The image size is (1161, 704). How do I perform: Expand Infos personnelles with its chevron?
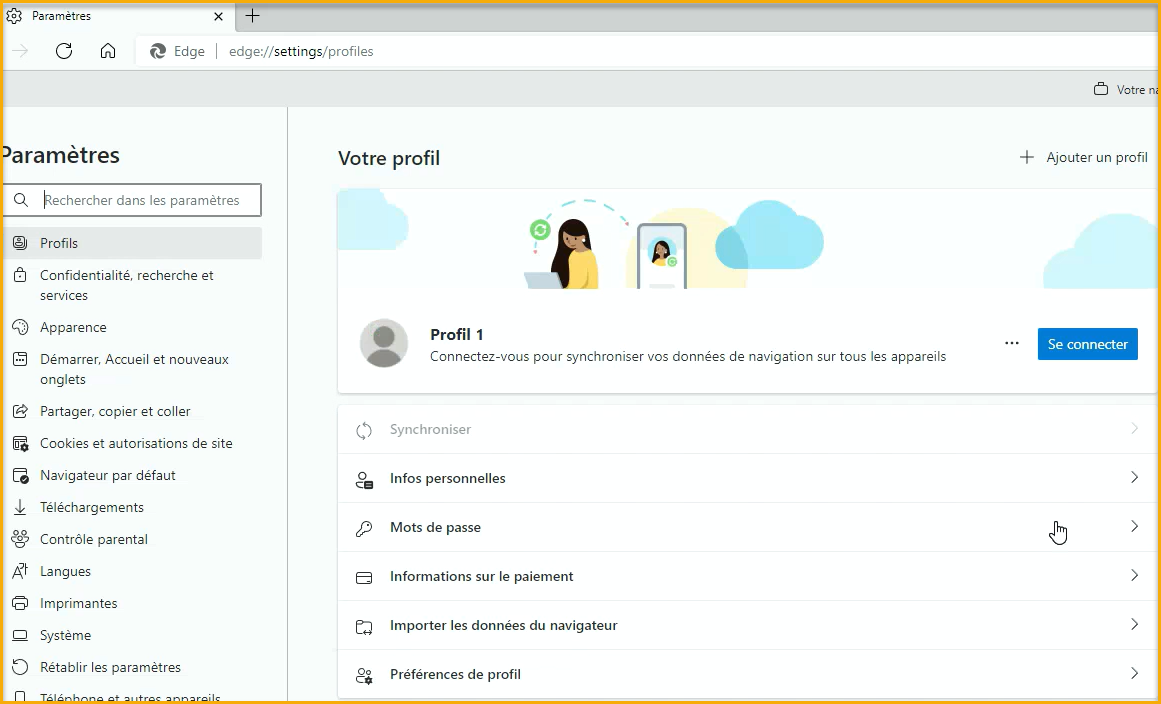pos(1134,478)
